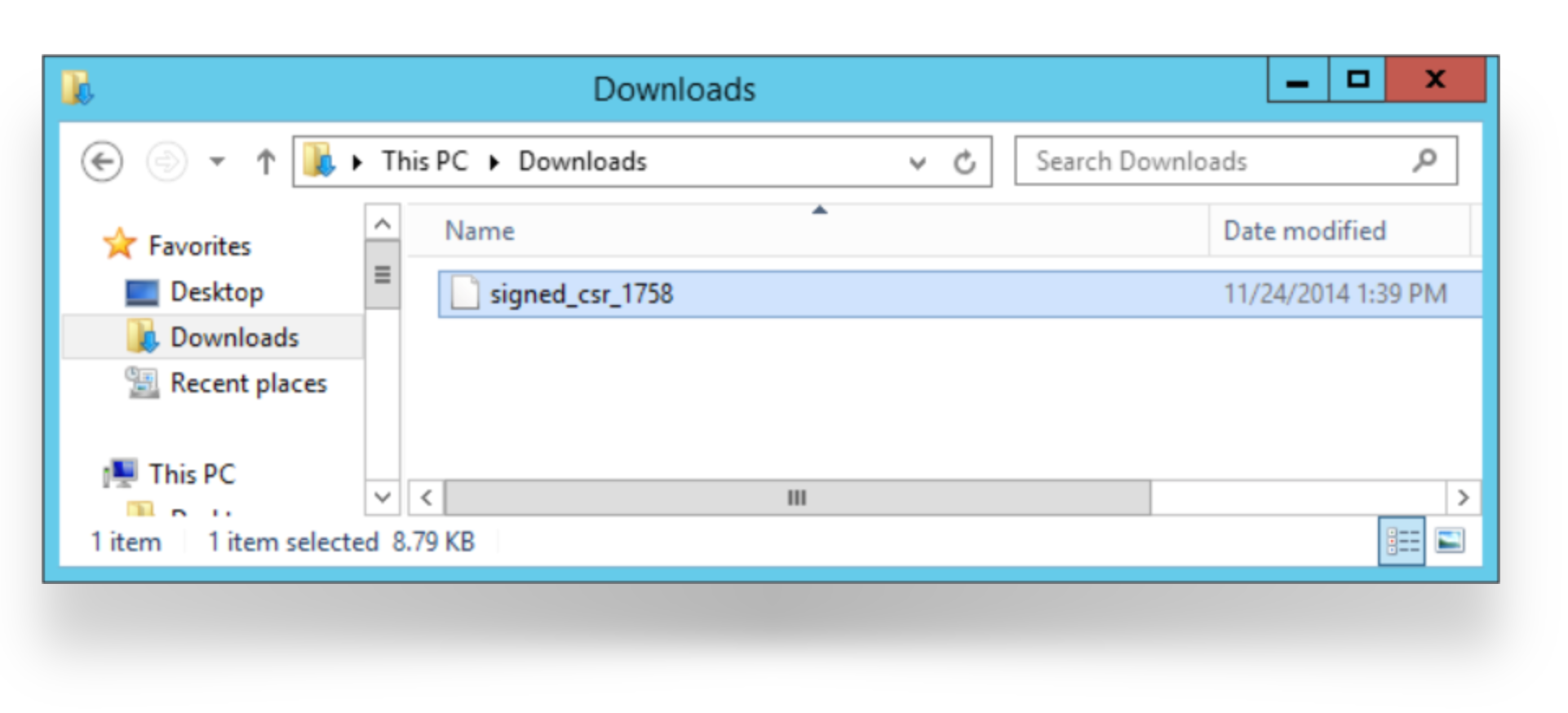Expand the address bar history dropdown

(x=917, y=162)
